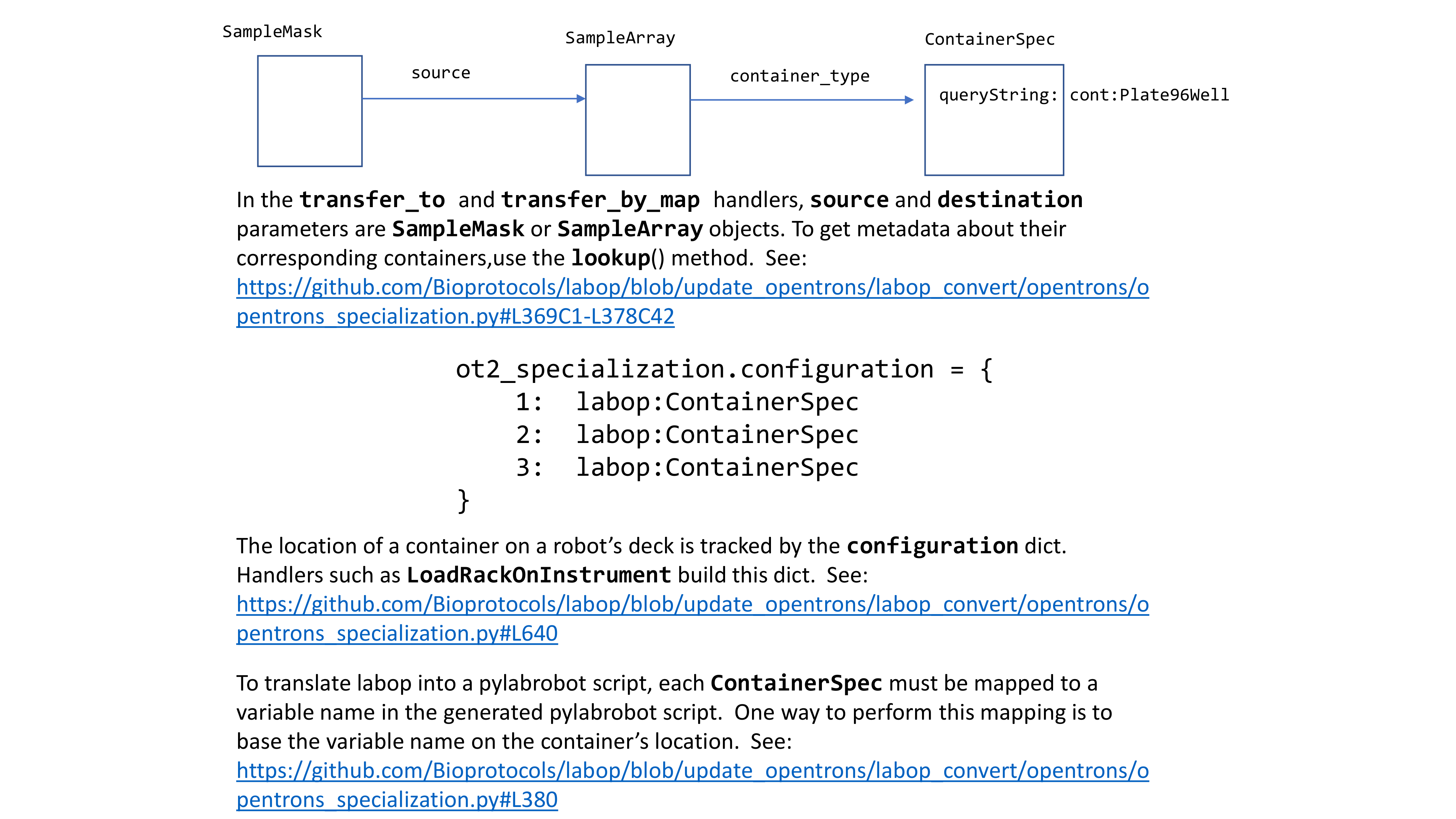This screenshot has width=1456, height=819.
Task: Select the queryString field in ContainerSpec
Action: [x=999, y=96]
